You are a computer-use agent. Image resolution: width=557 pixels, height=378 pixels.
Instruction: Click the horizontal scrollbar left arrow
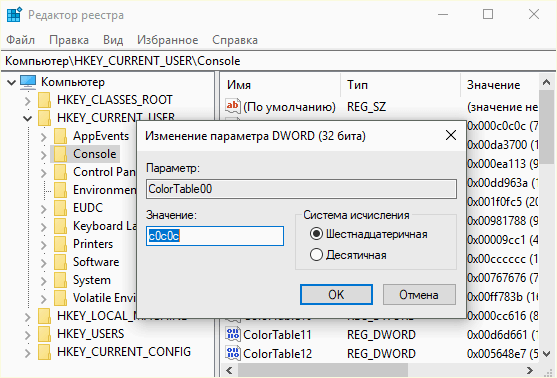coord(229,370)
